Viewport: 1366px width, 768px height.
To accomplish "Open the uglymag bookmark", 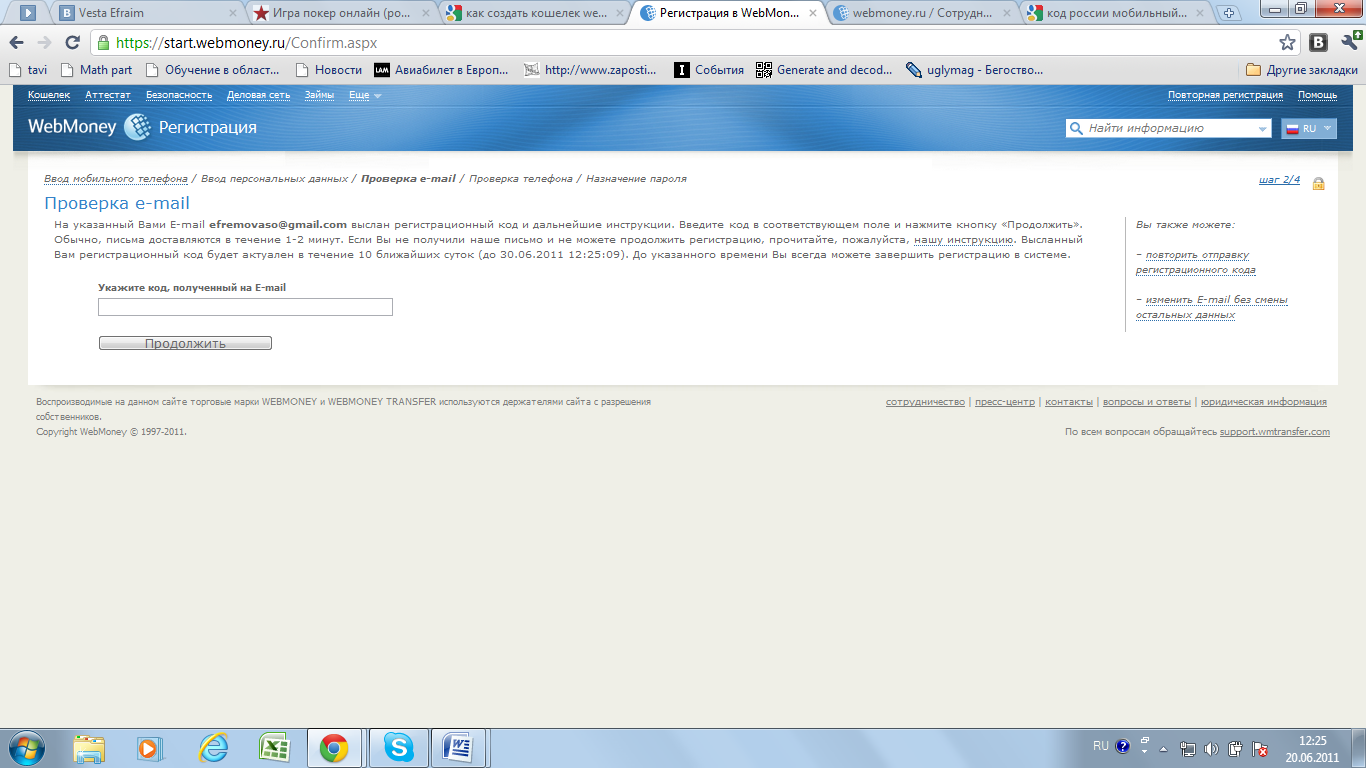I will [x=975, y=70].
